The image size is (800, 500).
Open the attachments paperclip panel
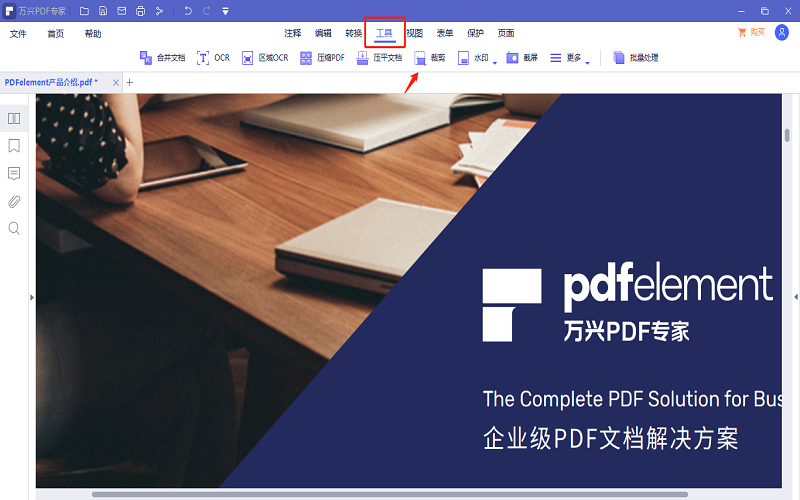click(14, 201)
